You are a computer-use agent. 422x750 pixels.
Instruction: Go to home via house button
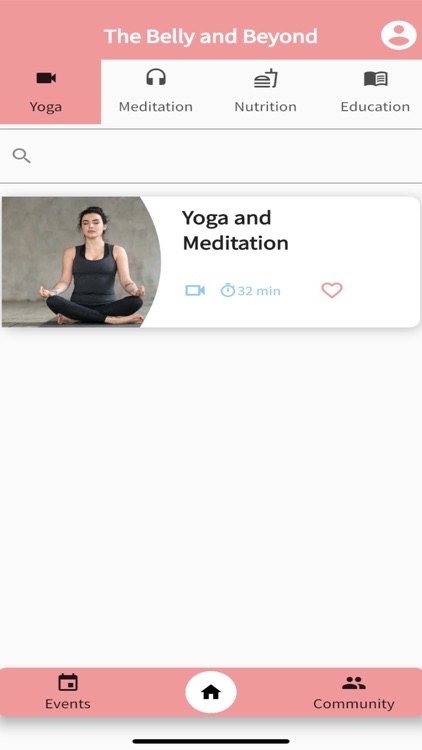(211, 692)
